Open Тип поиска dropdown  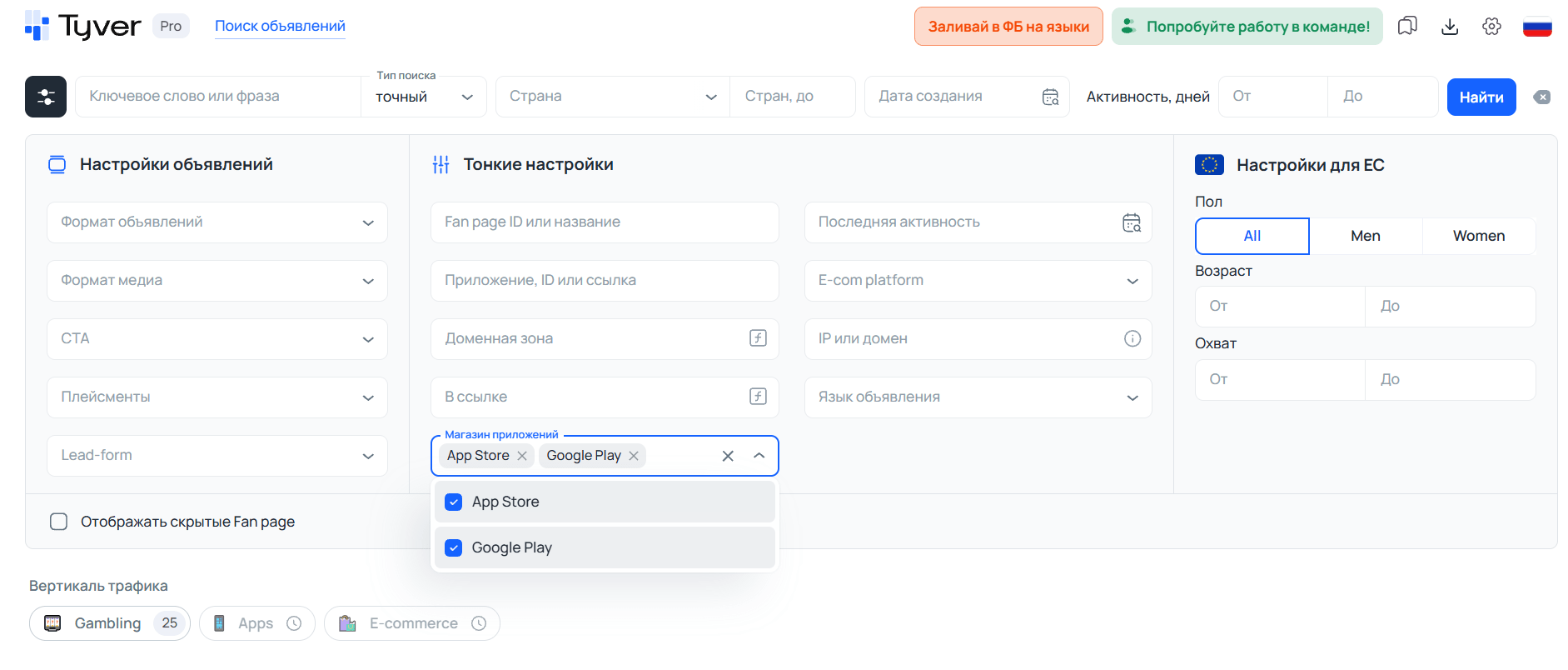click(424, 97)
